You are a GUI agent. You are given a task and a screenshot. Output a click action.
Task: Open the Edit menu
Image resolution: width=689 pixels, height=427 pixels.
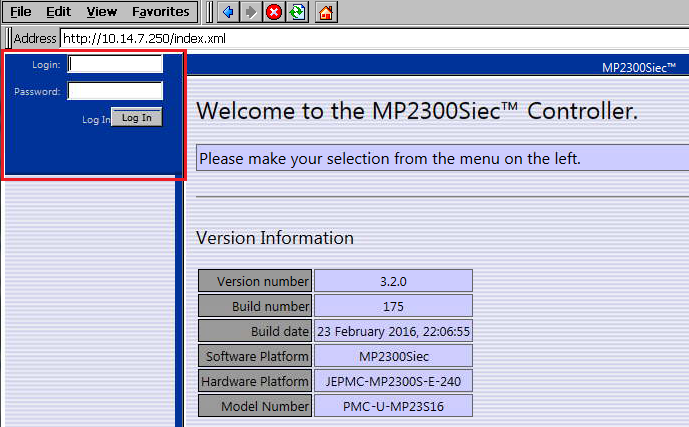click(x=58, y=11)
